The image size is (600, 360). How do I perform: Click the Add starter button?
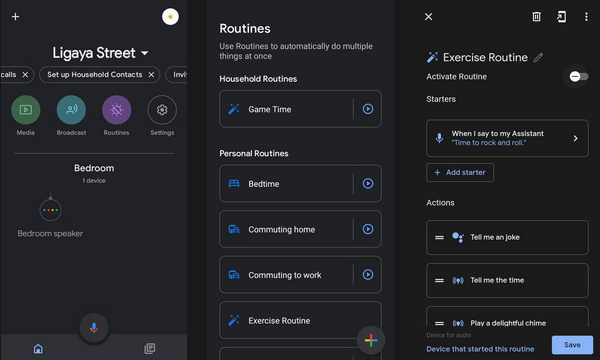point(460,173)
